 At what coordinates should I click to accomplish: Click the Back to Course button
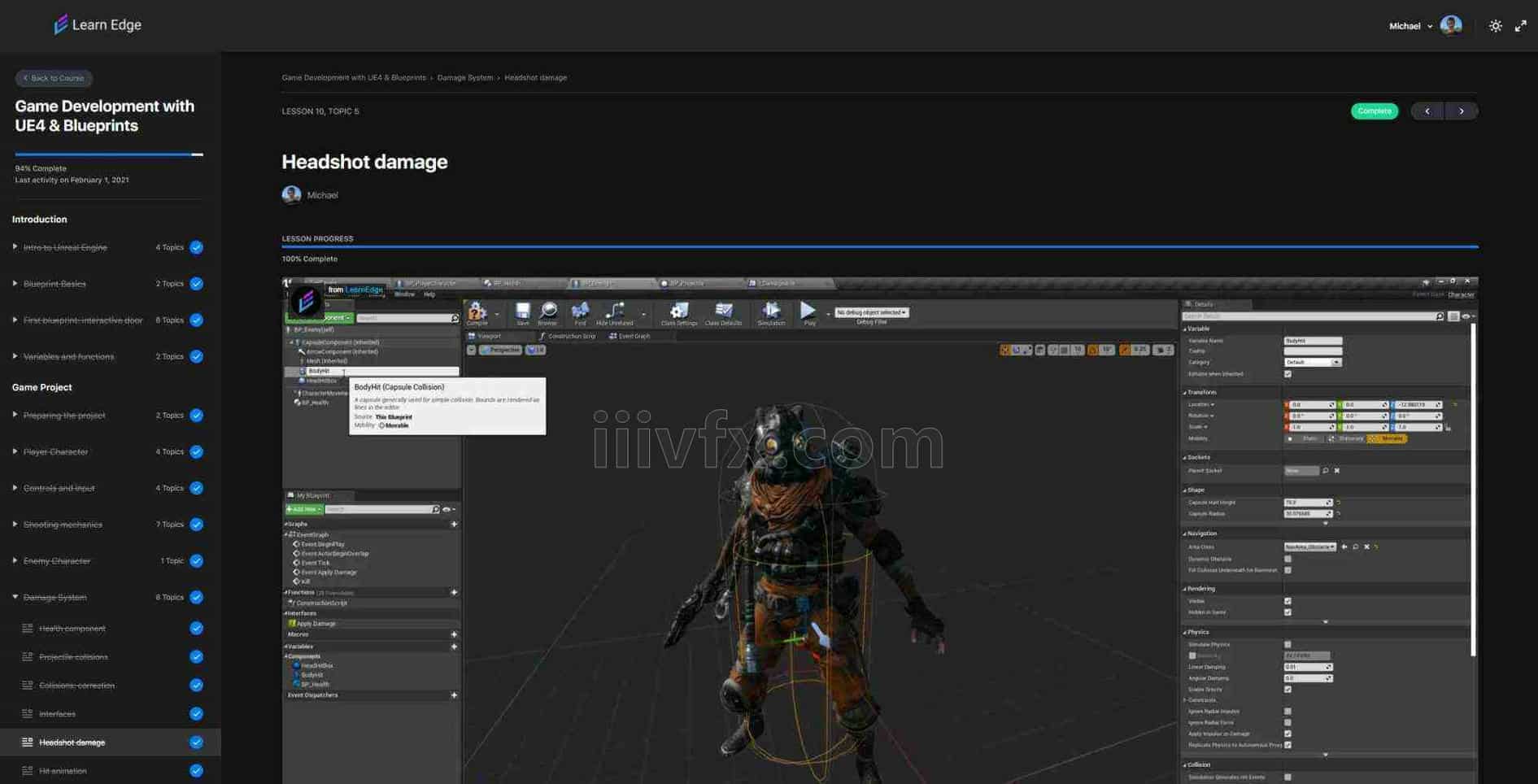coord(54,78)
